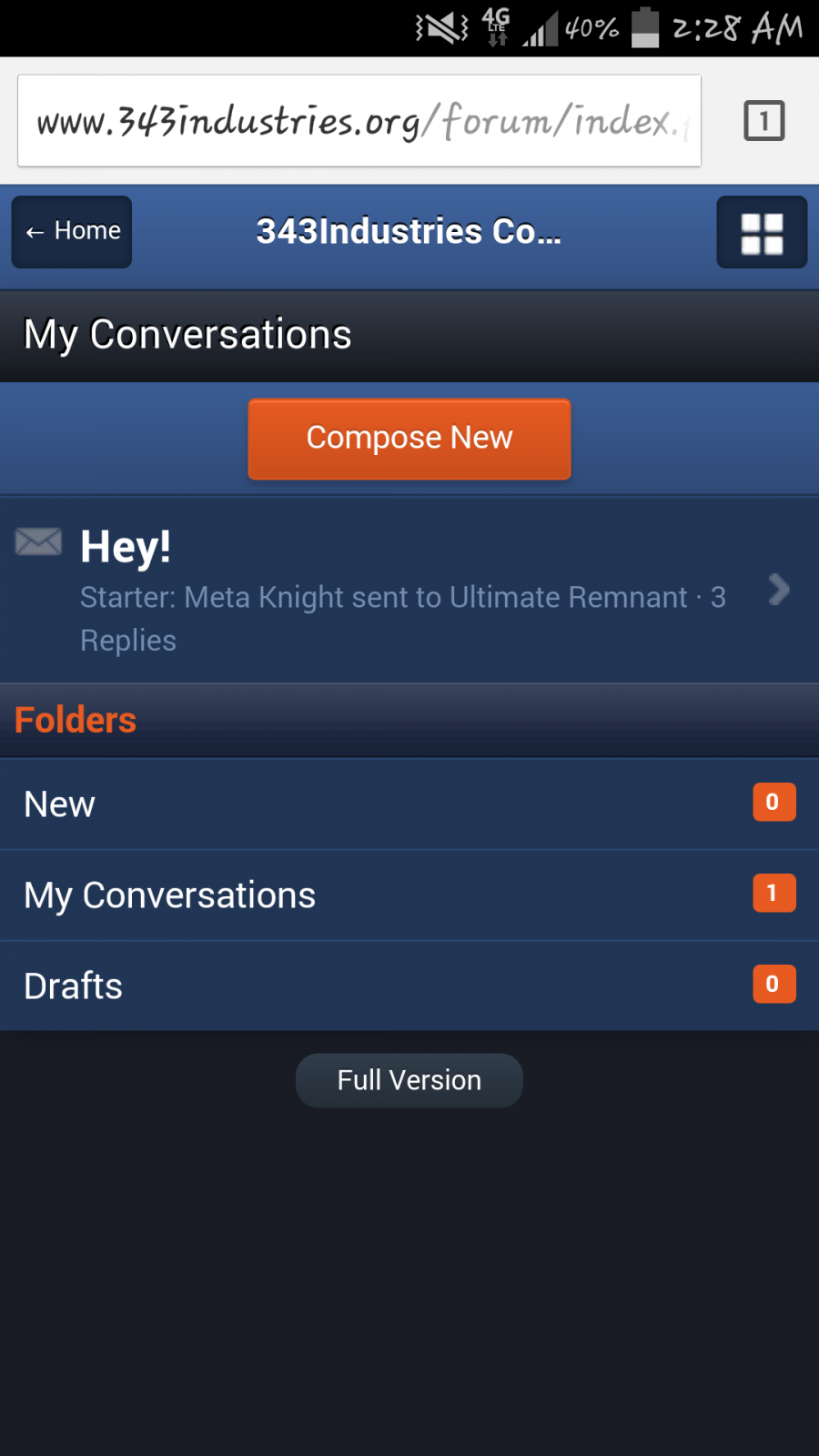Tap the browser tabs counter icon
Viewport: 819px width, 1456px height.
point(763,120)
